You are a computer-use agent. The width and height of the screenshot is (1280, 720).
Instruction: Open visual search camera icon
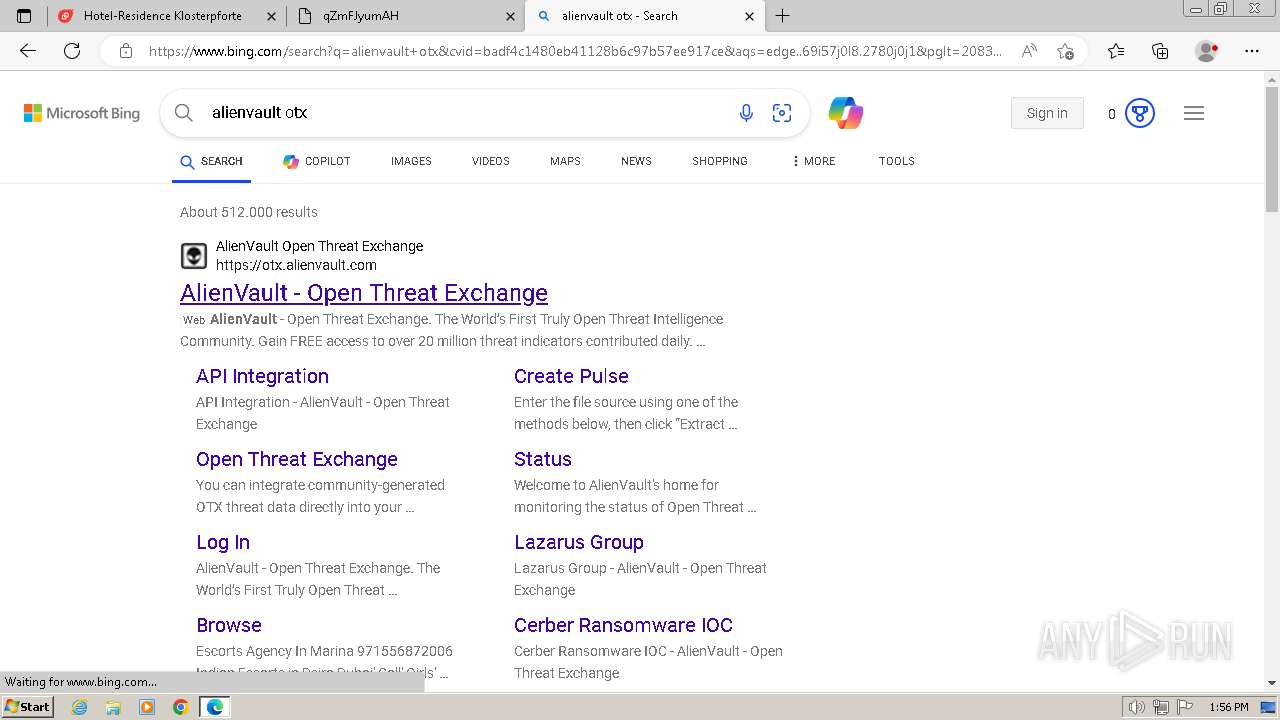pos(782,113)
